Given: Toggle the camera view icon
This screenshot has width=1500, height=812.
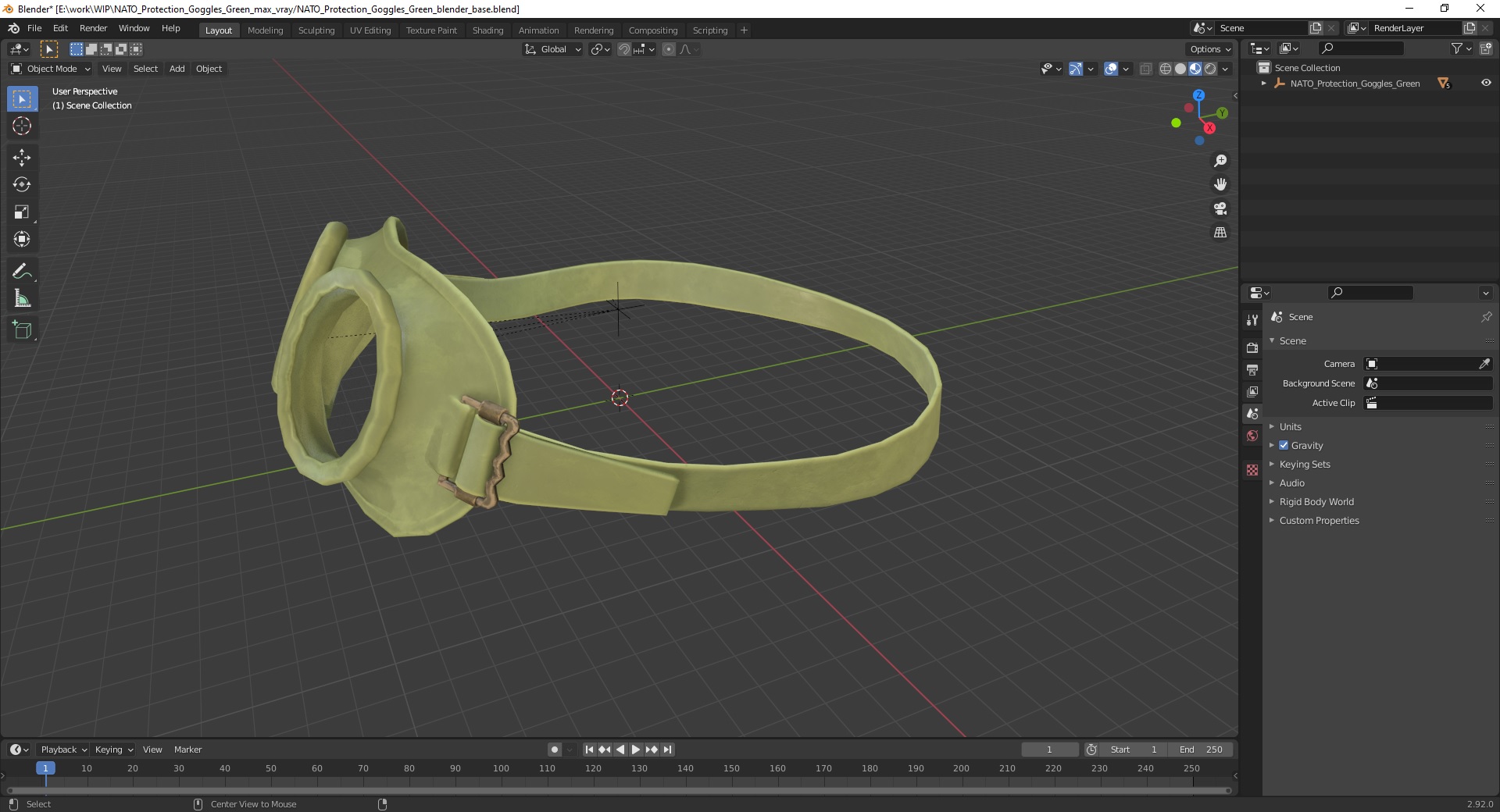Looking at the screenshot, I should point(1220,208).
